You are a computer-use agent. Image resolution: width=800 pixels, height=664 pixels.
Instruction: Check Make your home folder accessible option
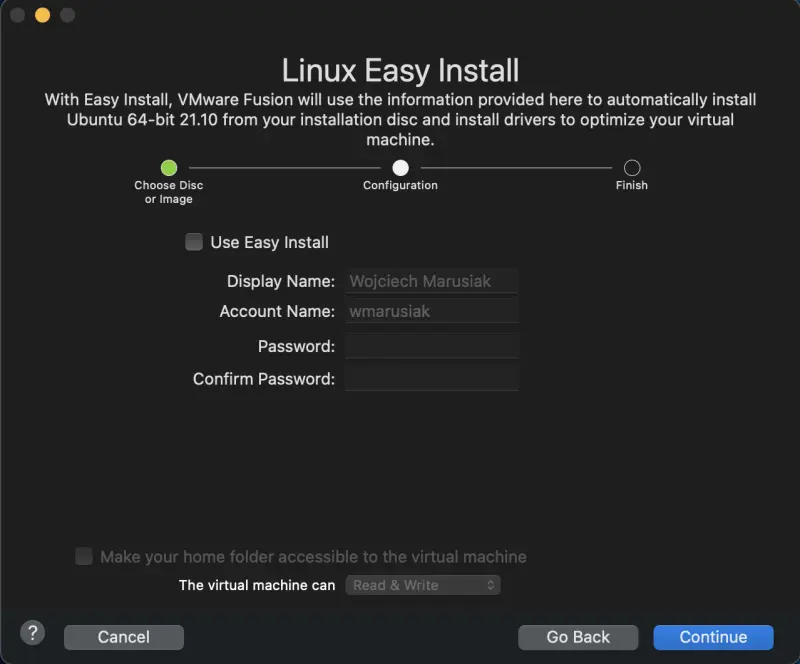click(84, 556)
